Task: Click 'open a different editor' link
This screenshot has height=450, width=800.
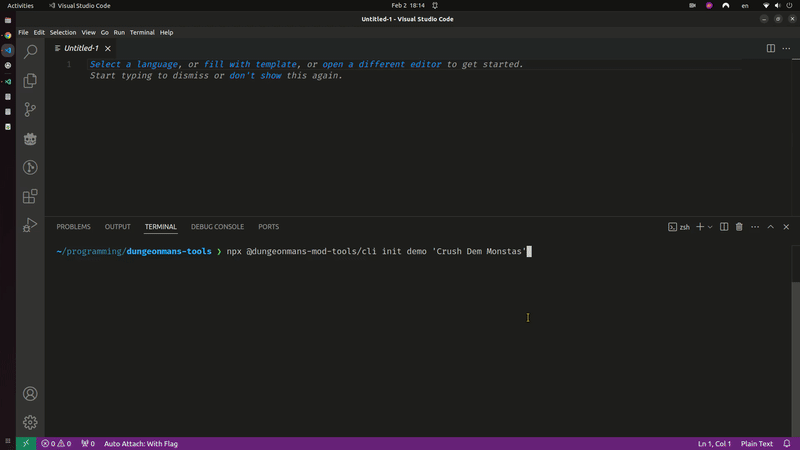Action: (x=382, y=64)
